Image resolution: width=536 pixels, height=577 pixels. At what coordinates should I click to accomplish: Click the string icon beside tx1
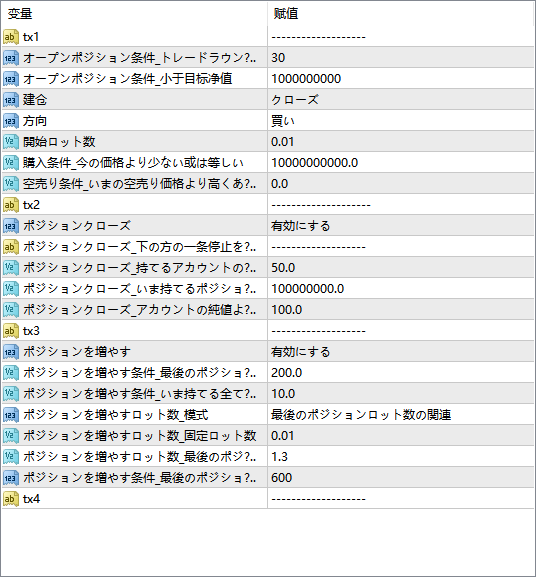(11, 37)
